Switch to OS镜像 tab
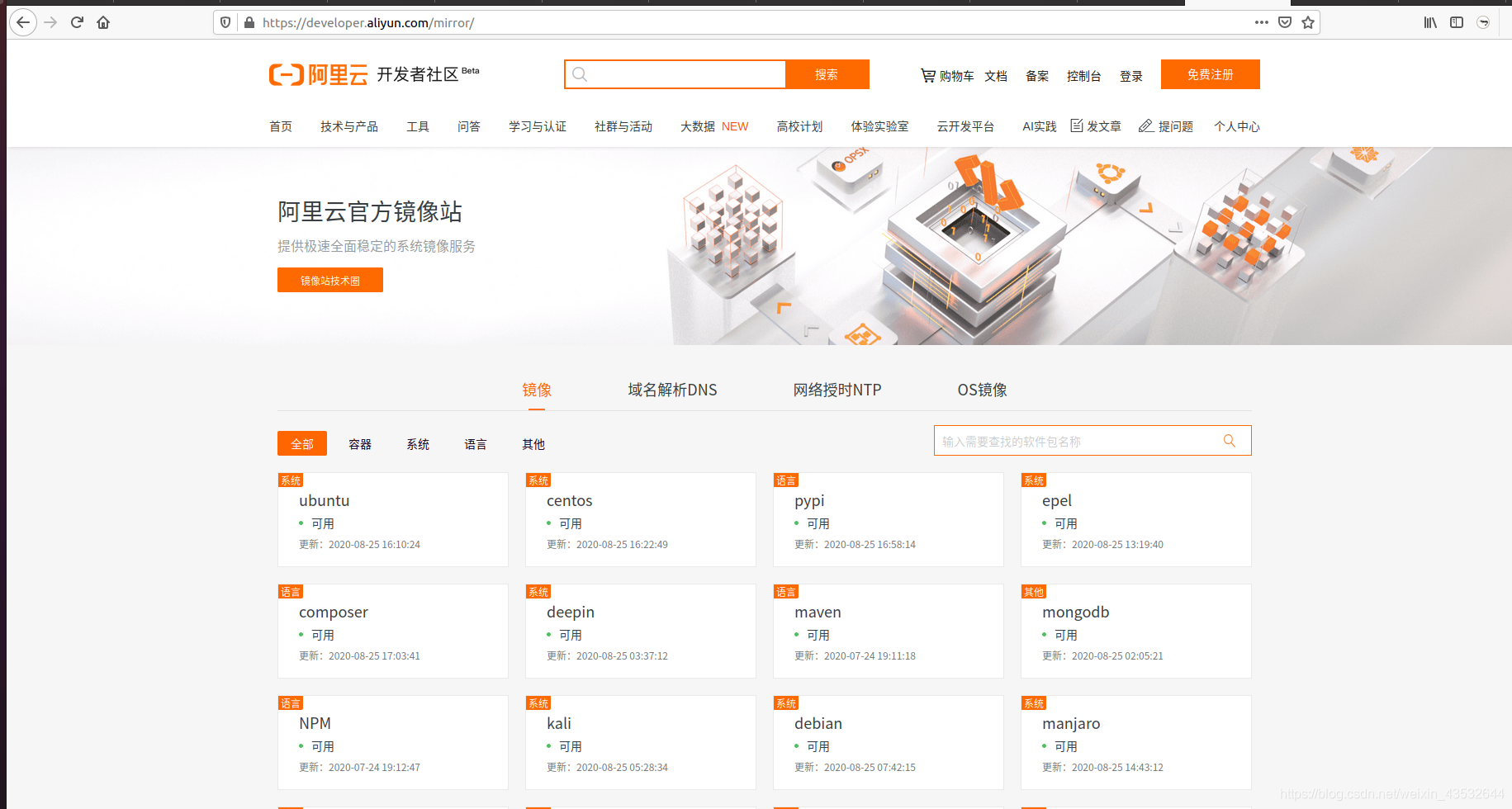Screen dimensions: 1512x809 click(982, 390)
